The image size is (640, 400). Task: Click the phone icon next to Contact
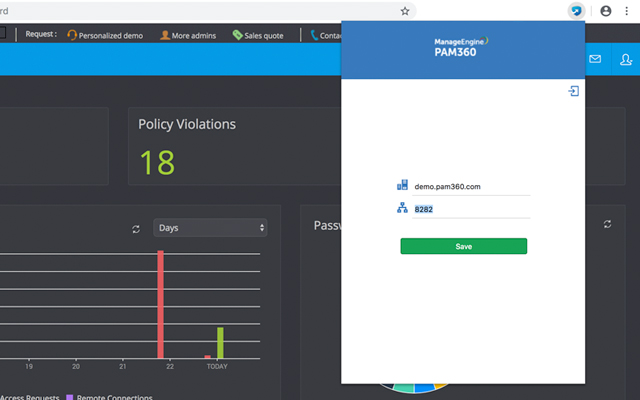pos(314,35)
